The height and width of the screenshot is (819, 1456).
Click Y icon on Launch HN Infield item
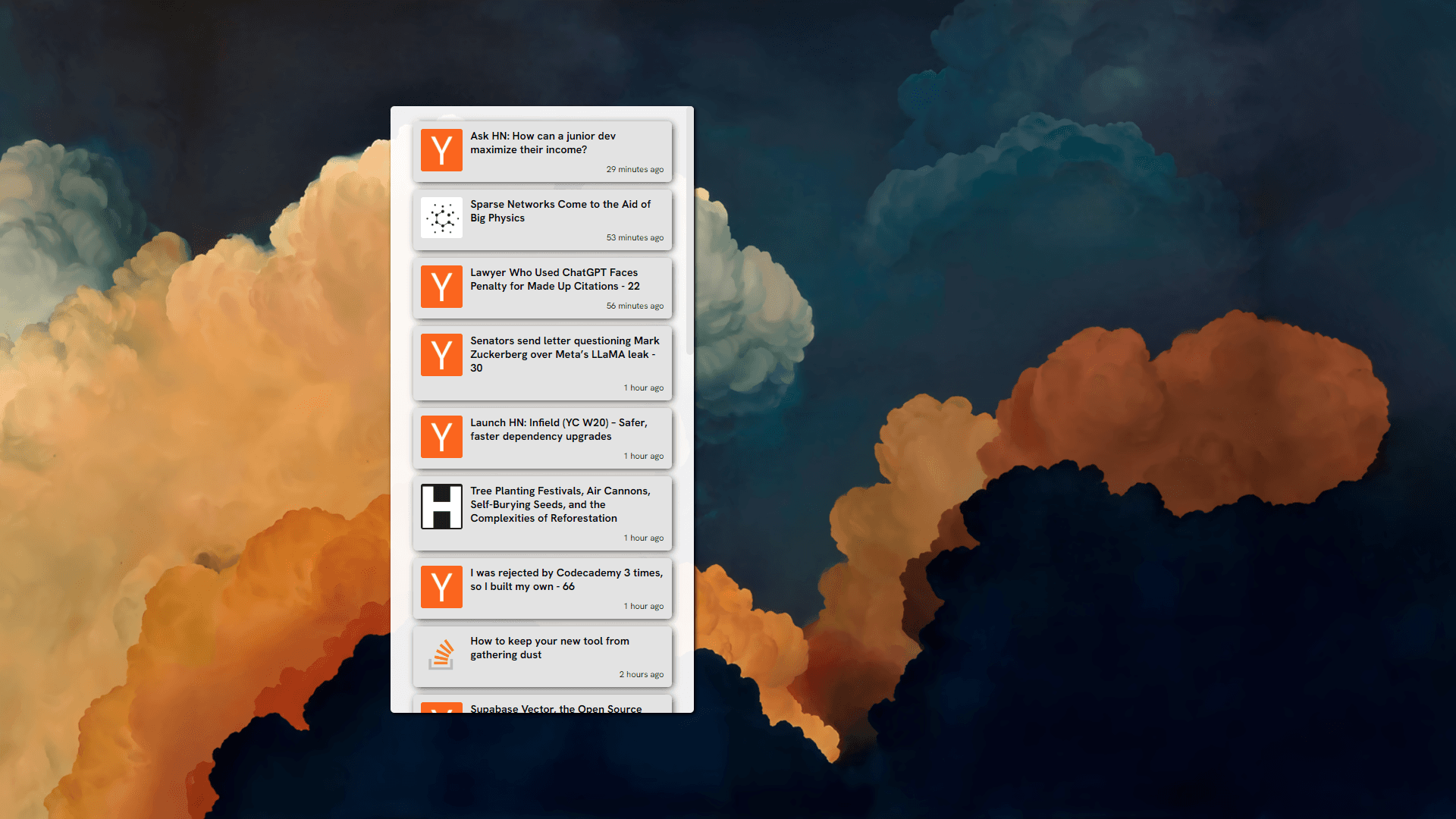coord(441,437)
